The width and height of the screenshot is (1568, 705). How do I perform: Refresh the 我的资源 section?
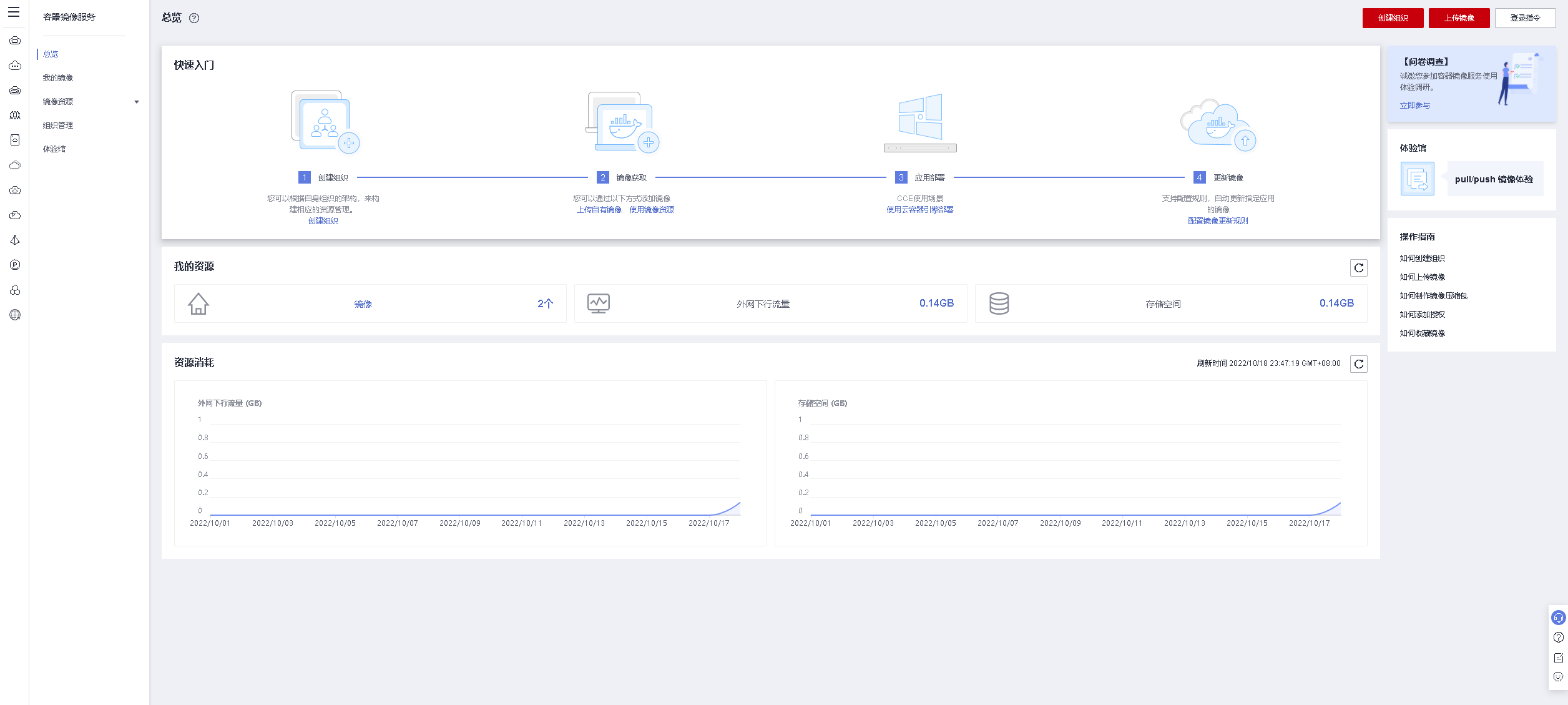[1358, 268]
